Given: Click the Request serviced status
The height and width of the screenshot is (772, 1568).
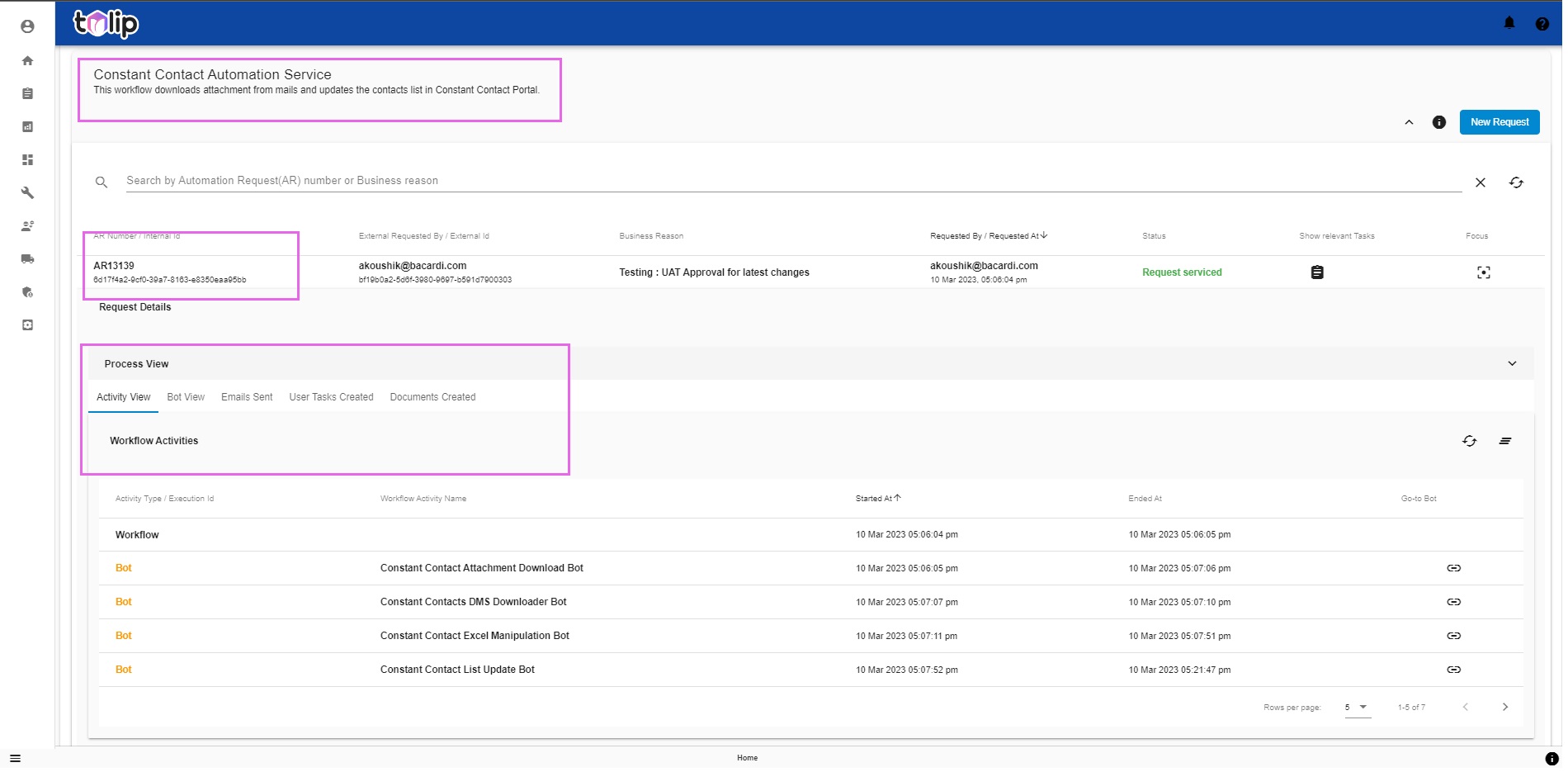Looking at the screenshot, I should coord(1182,272).
